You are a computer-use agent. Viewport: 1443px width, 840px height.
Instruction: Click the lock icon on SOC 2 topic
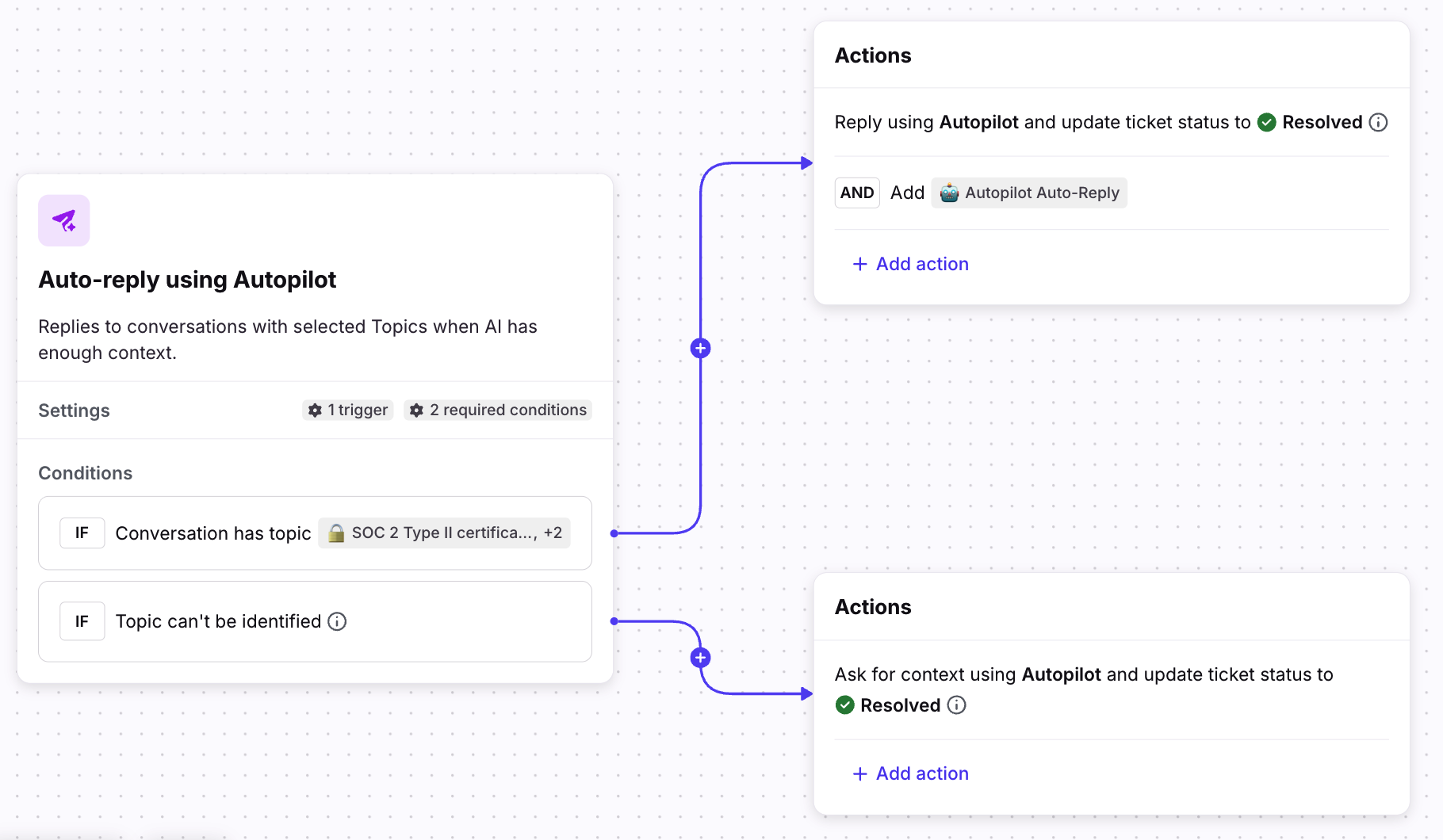click(x=336, y=533)
